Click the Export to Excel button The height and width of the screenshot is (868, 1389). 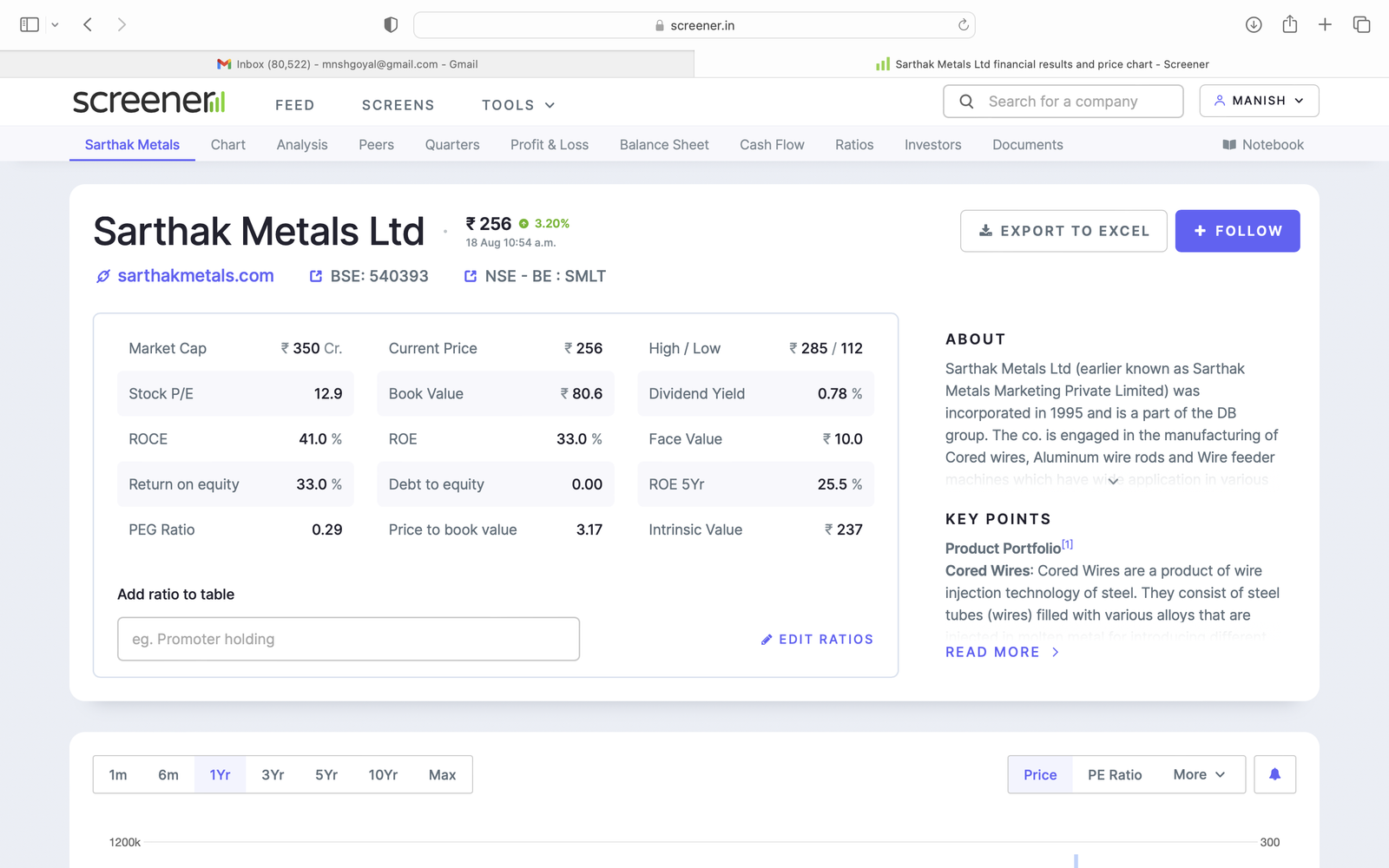1063,231
